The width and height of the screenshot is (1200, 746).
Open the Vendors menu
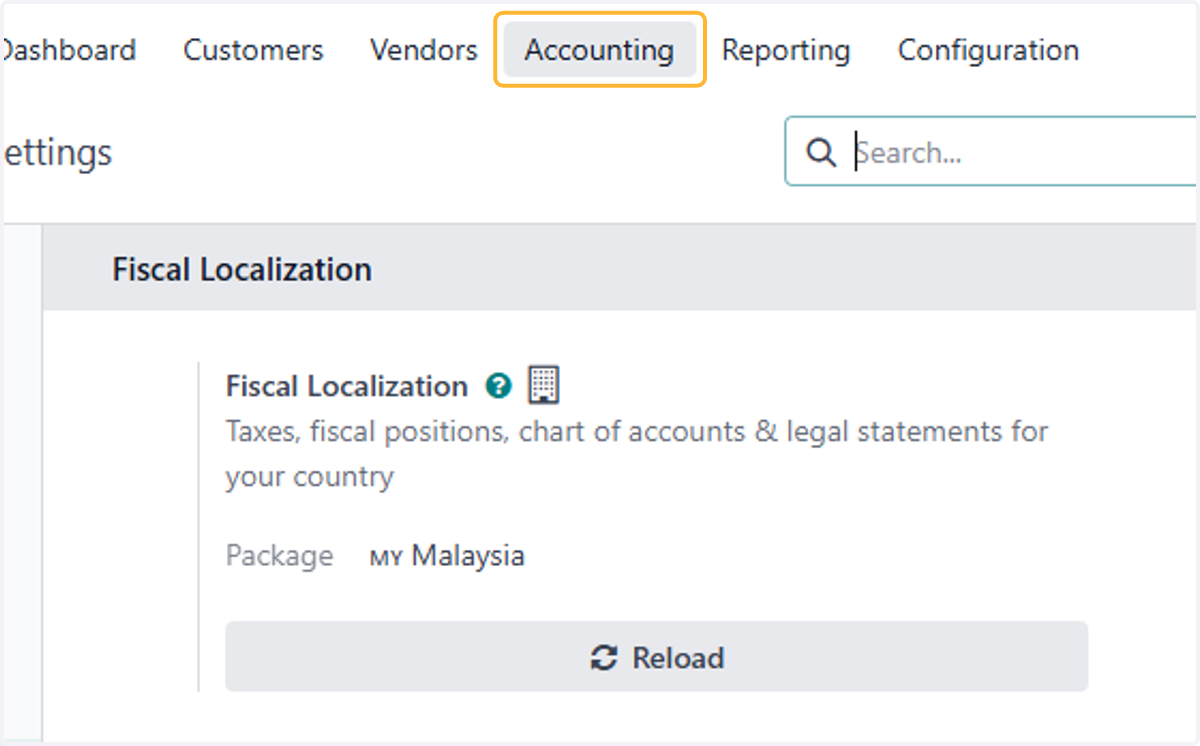pyautogui.click(x=423, y=50)
